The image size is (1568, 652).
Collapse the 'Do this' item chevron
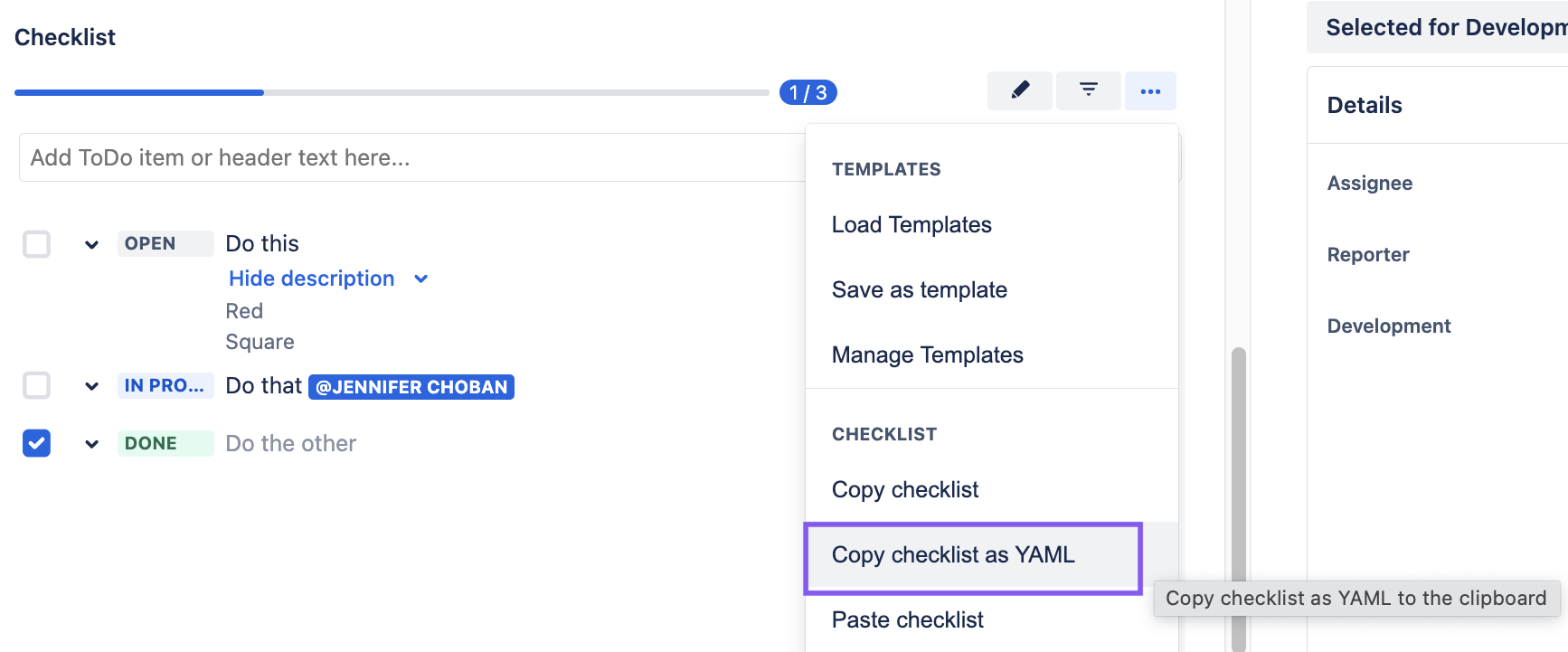click(x=90, y=243)
